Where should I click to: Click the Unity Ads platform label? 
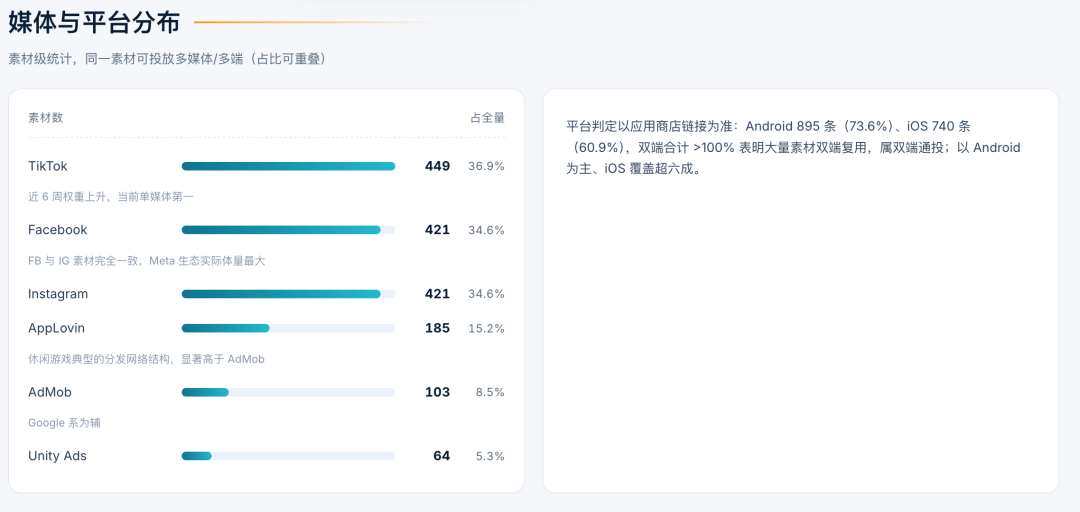57,455
